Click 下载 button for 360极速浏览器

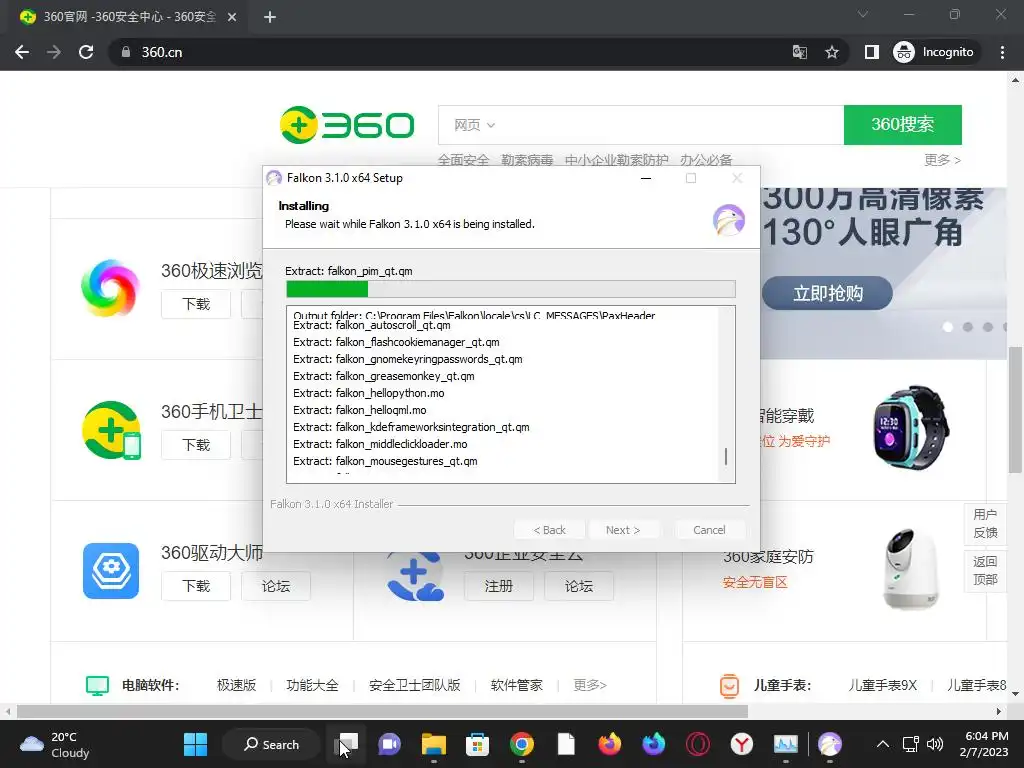click(196, 304)
